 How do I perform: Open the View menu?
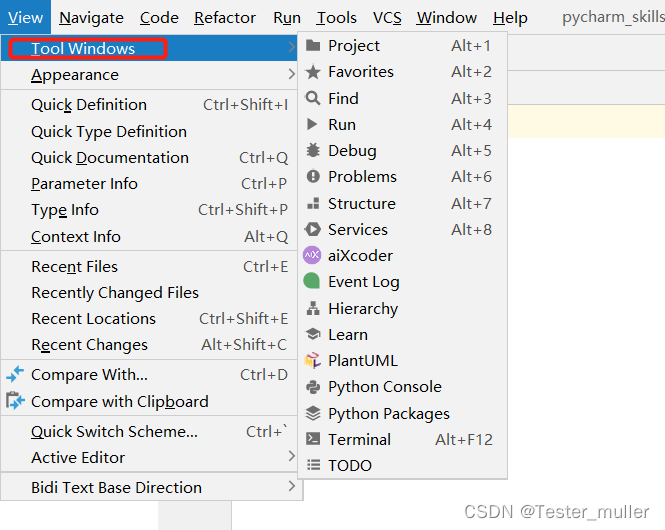pos(25,17)
